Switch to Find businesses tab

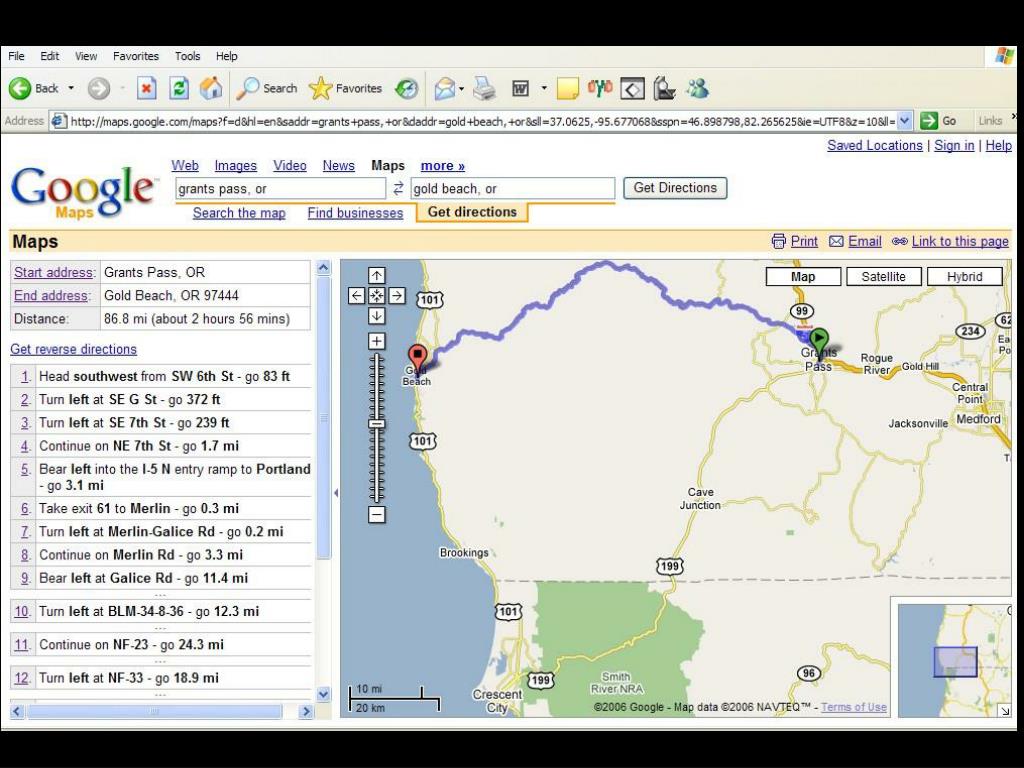(355, 213)
